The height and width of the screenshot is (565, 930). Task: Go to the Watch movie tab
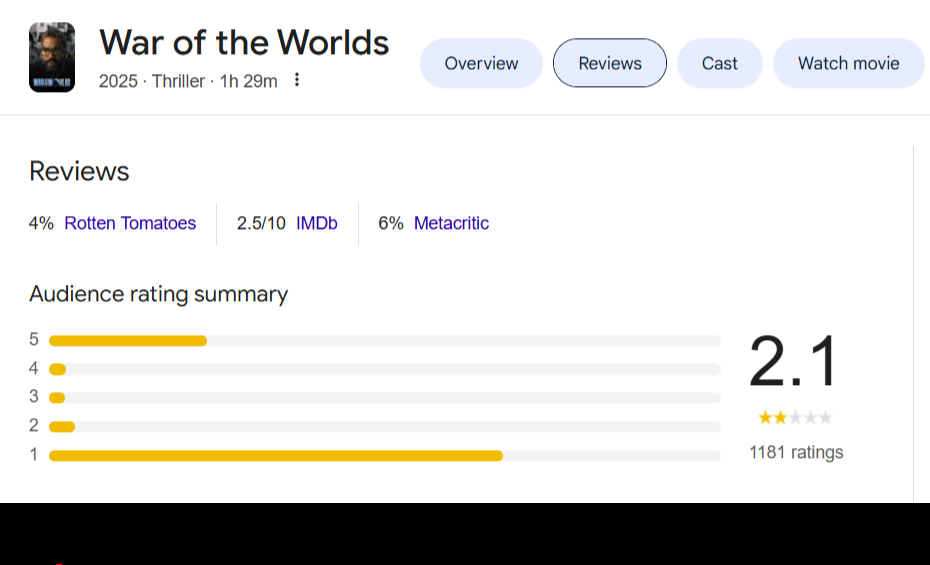[x=848, y=63]
